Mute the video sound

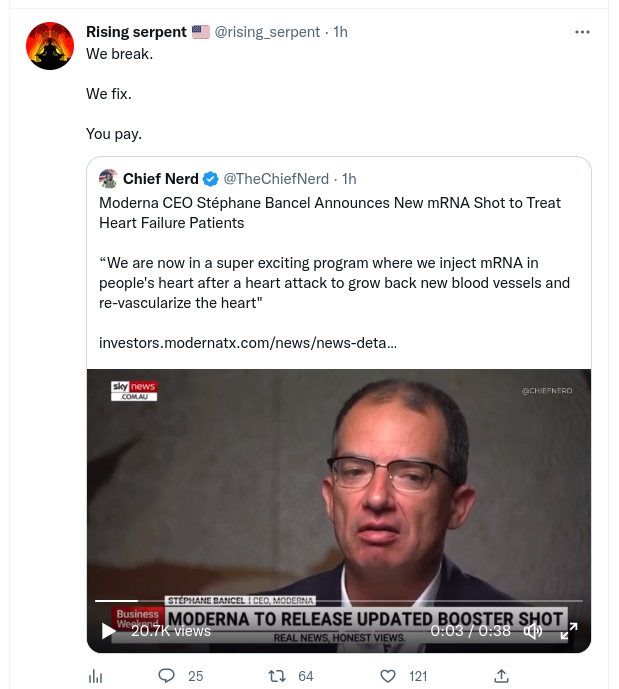coord(533,631)
